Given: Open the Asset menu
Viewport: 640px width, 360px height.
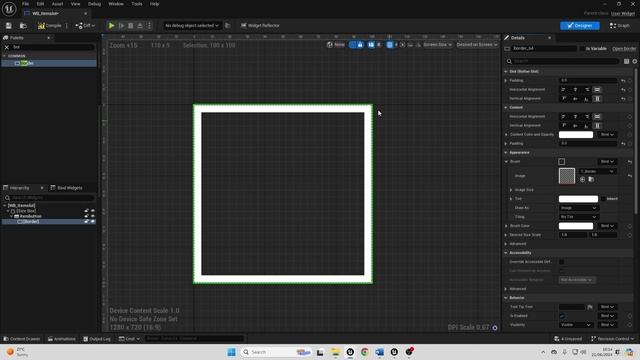Looking at the screenshot, I should pyautogui.click(x=58, y=4).
